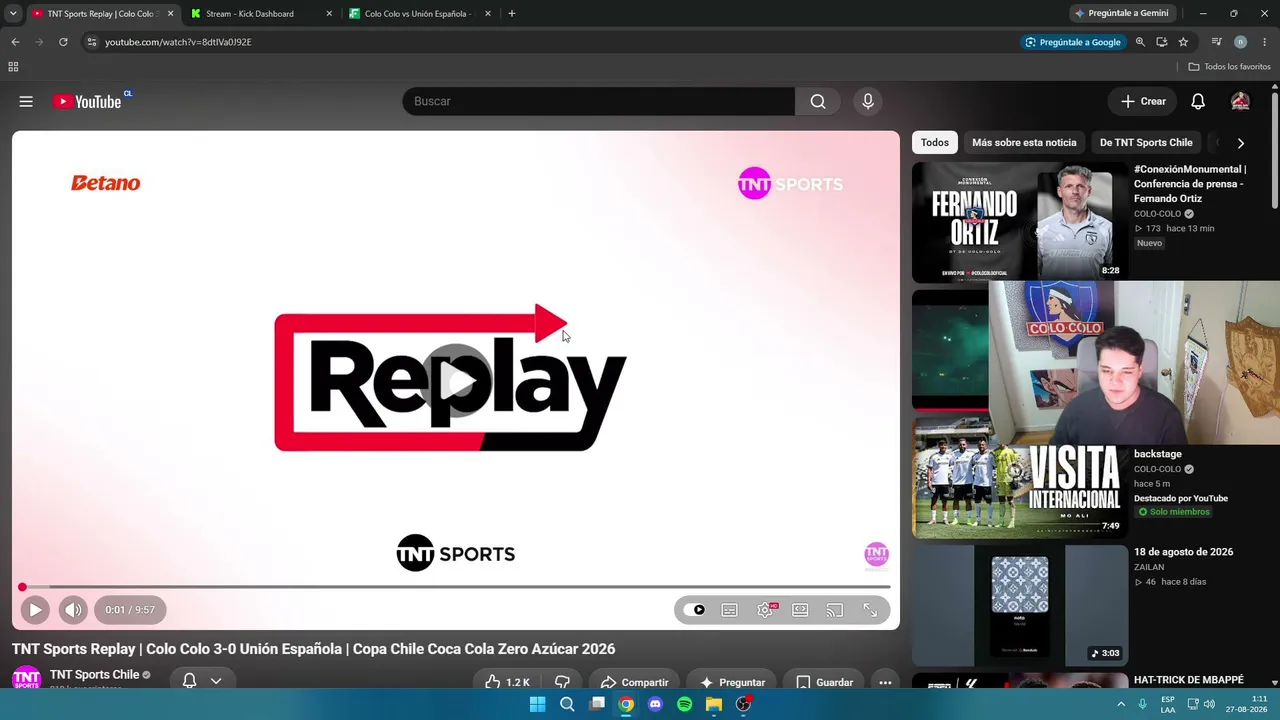Open Discord from the taskbar

click(x=655, y=704)
